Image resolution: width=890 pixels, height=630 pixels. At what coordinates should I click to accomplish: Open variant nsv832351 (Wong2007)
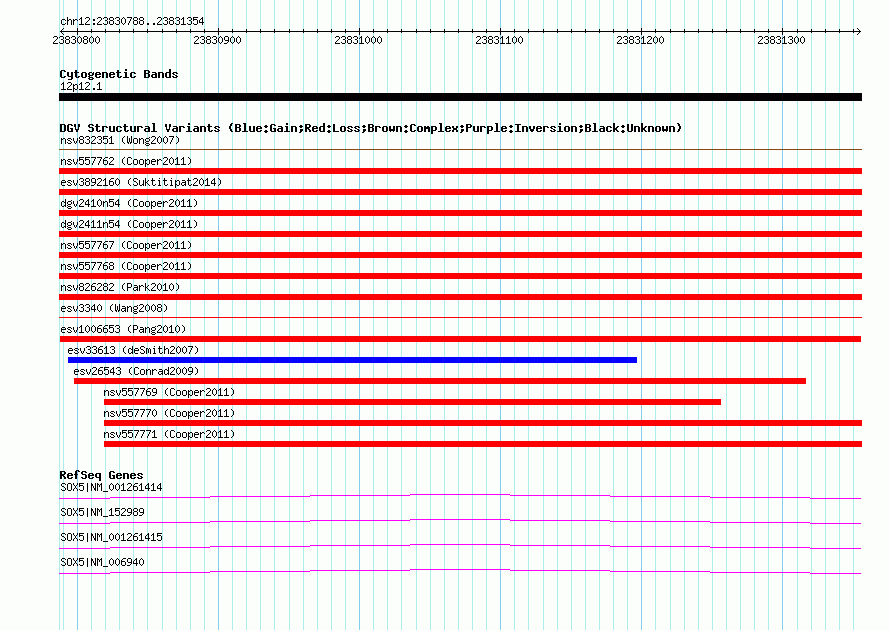[x=120, y=140]
